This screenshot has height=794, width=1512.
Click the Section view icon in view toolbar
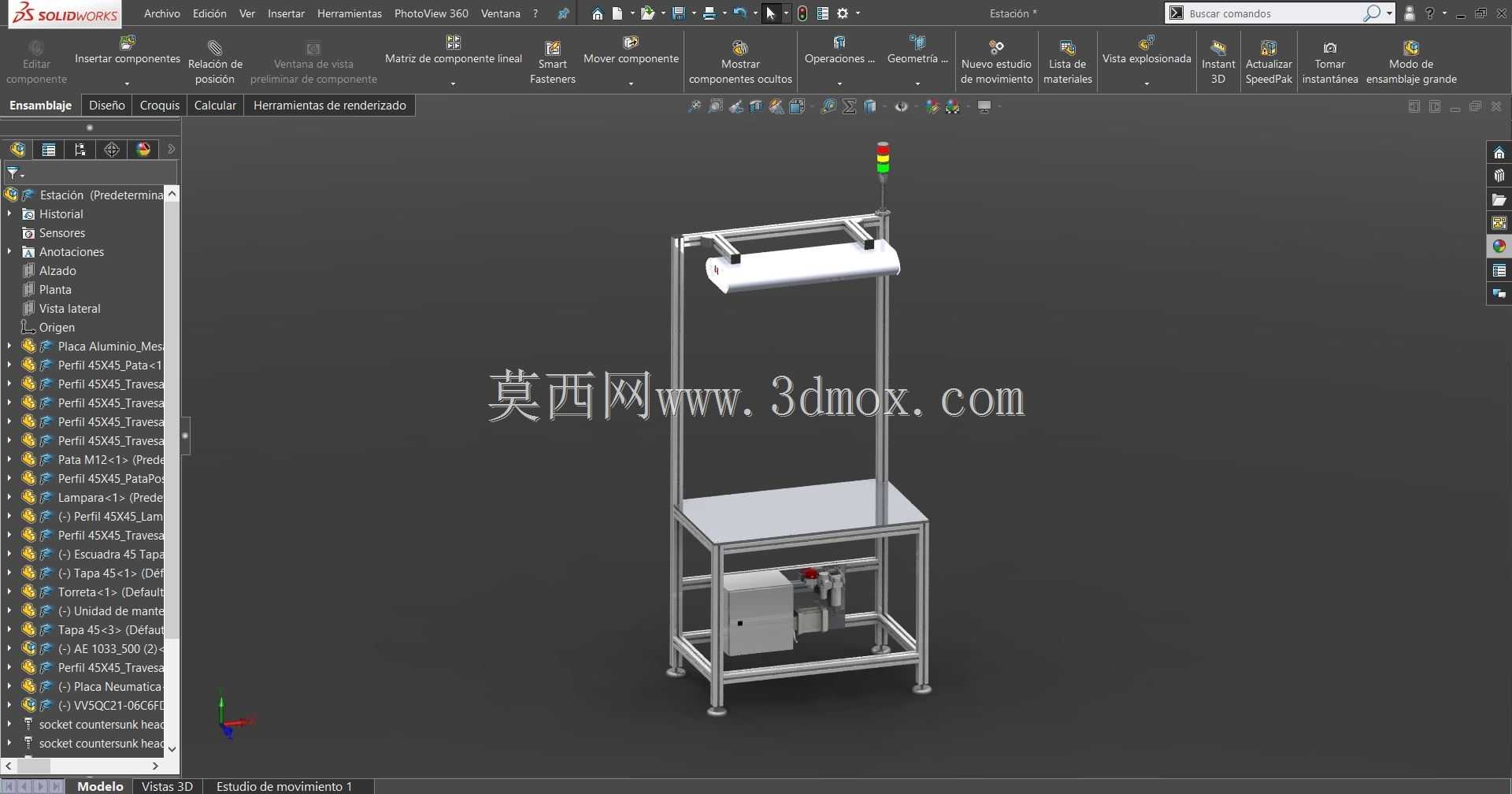pyautogui.click(x=756, y=106)
